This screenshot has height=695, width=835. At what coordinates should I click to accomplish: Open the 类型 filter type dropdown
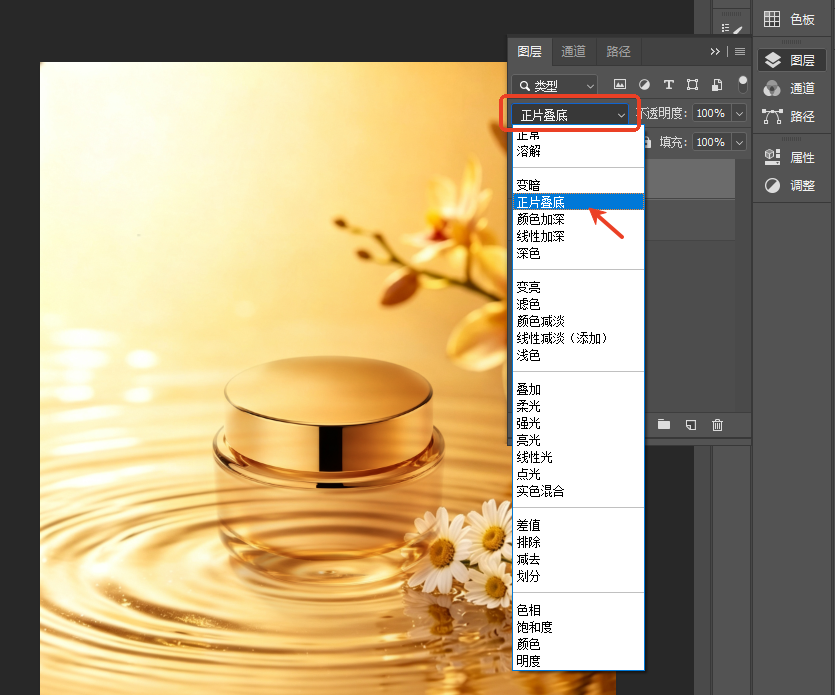(x=554, y=85)
